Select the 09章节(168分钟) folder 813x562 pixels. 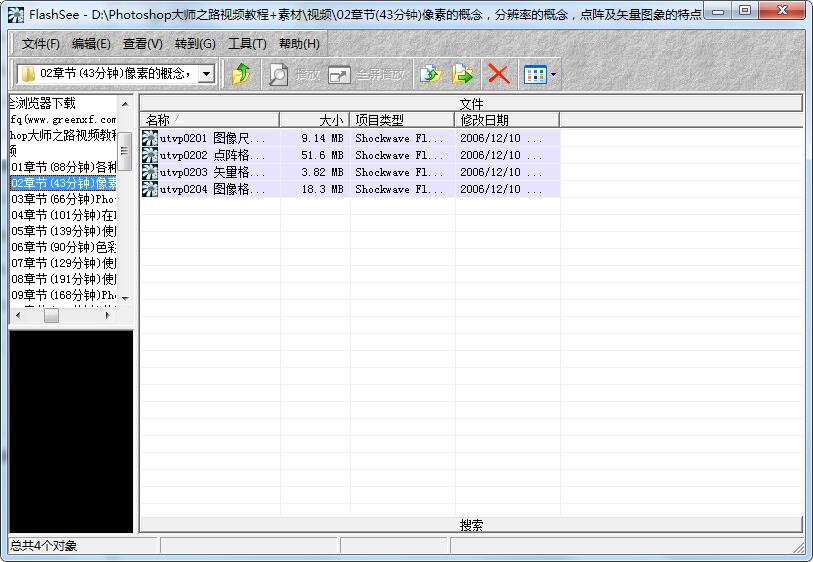tap(64, 295)
